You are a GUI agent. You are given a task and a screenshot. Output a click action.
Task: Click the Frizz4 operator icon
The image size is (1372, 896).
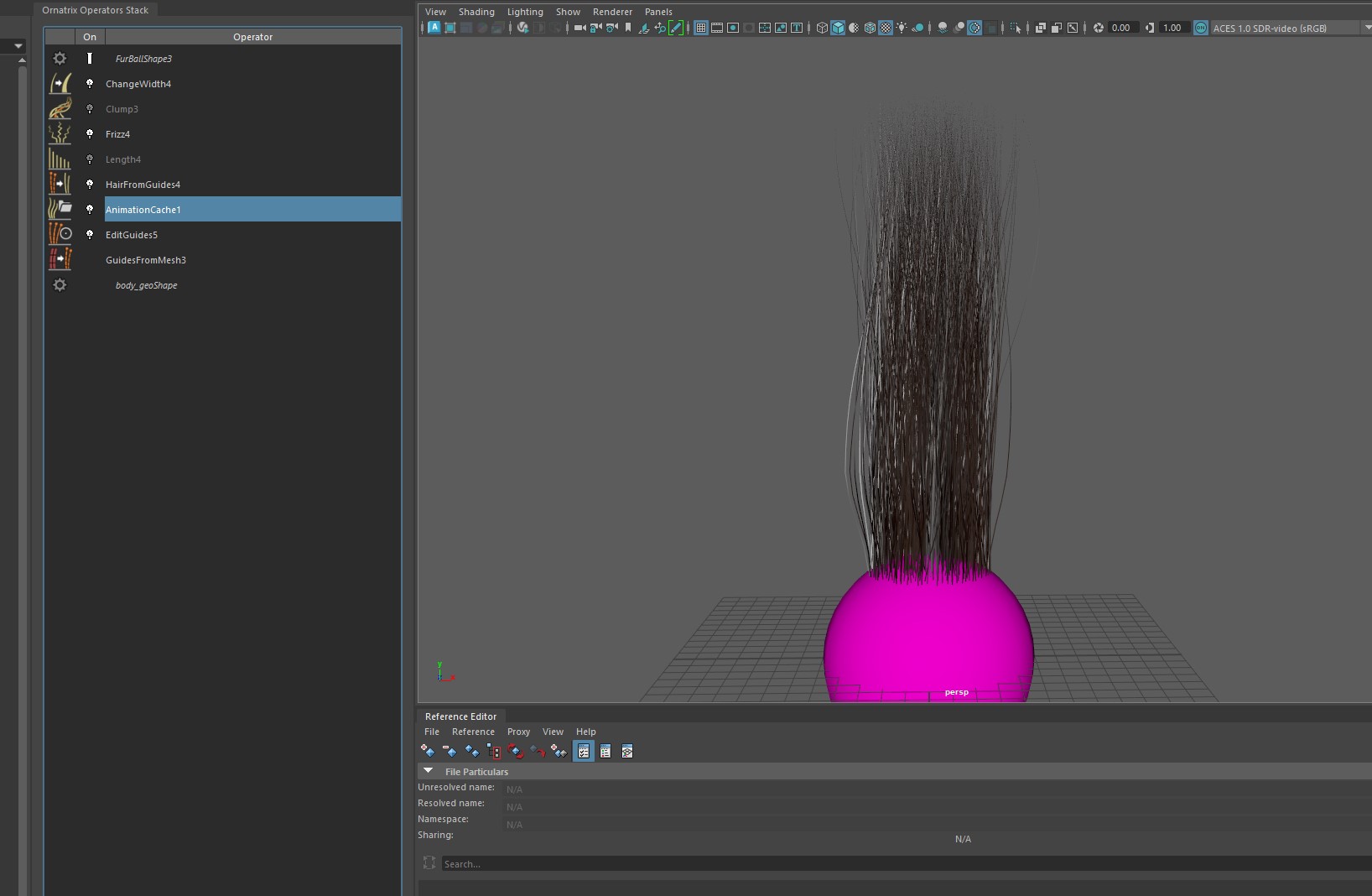pyautogui.click(x=60, y=134)
